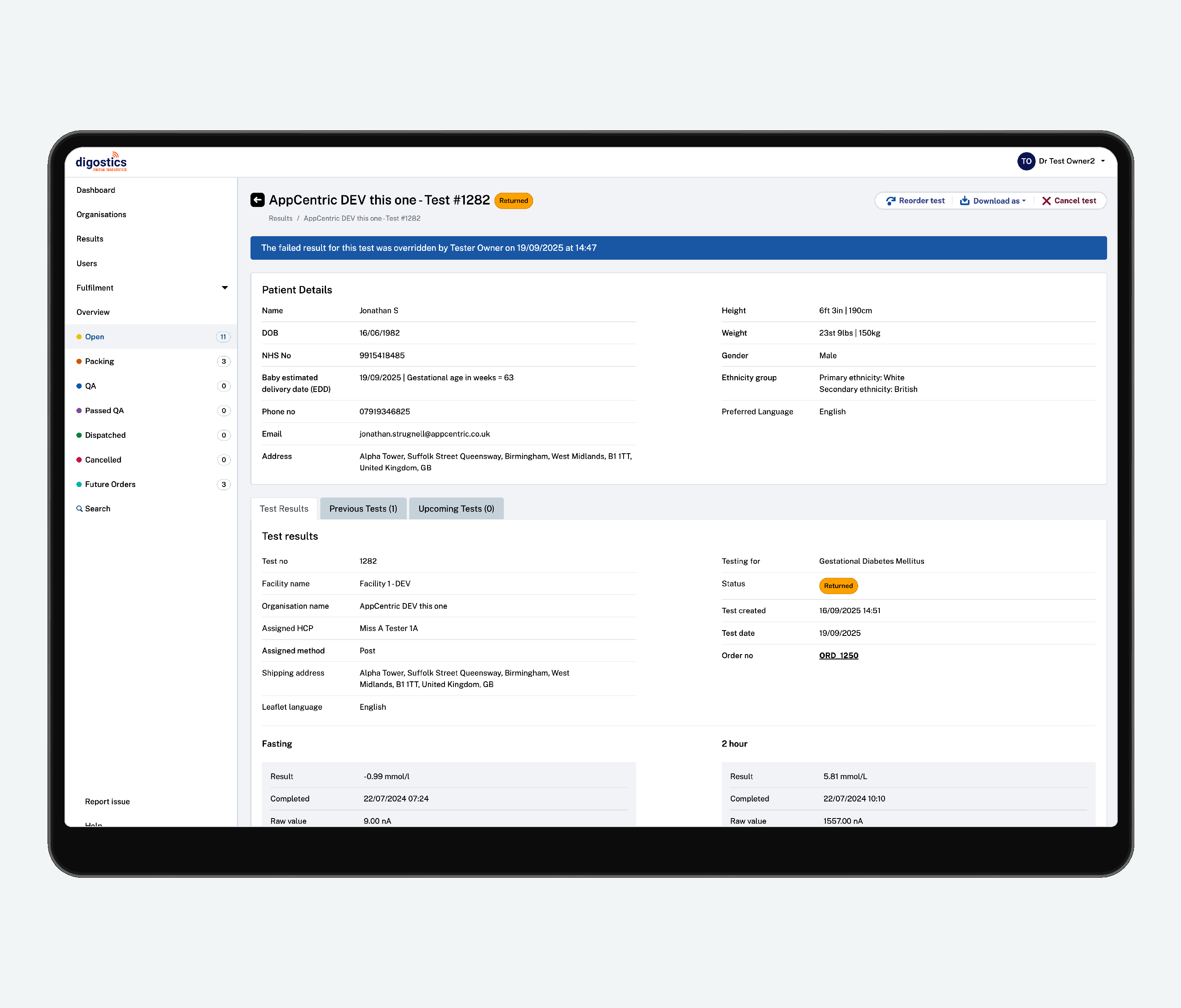This screenshot has width=1181, height=1008.
Task: Click the digostics logo
Action: (101, 162)
